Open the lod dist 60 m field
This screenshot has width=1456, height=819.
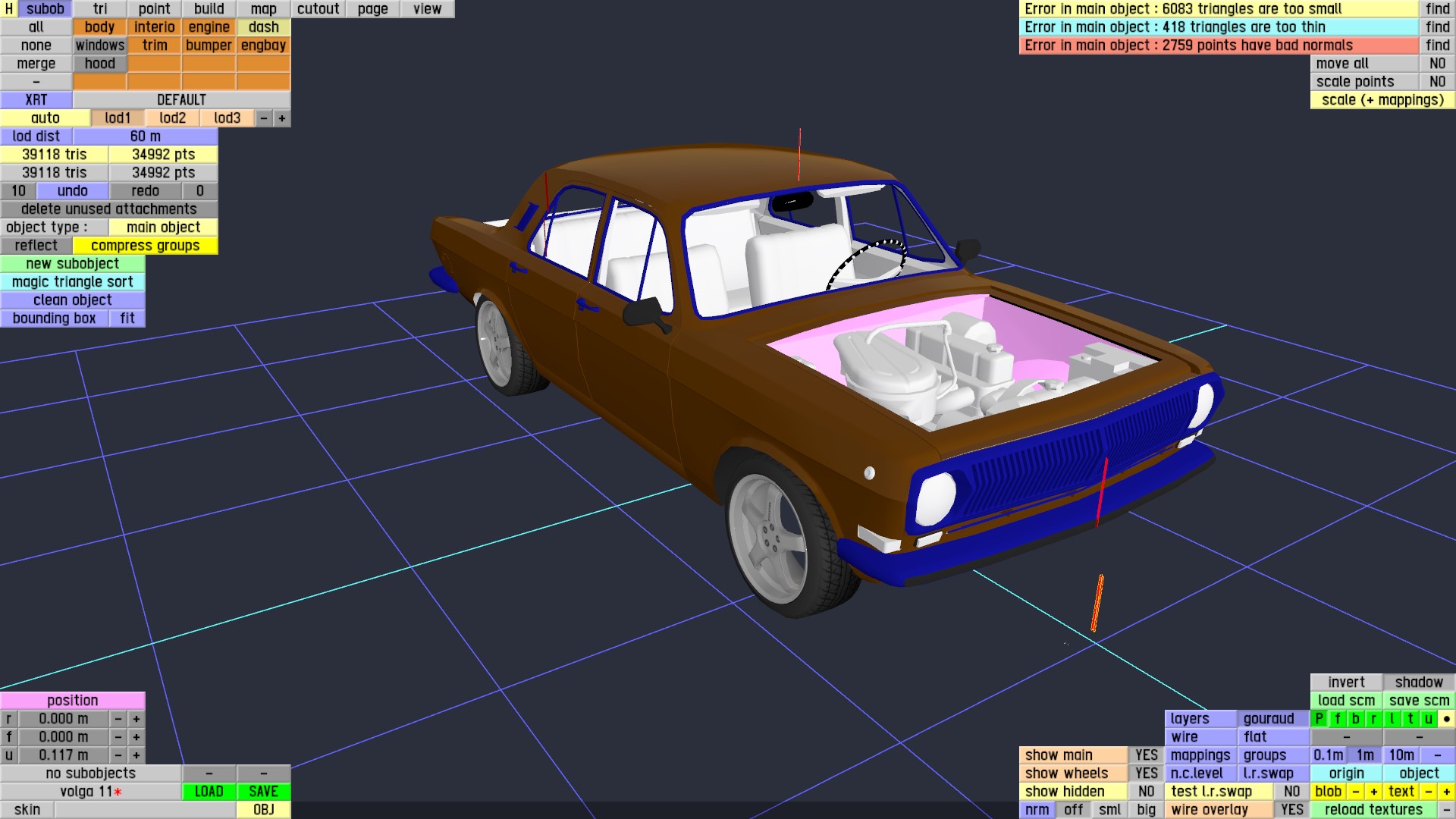click(x=145, y=136)
